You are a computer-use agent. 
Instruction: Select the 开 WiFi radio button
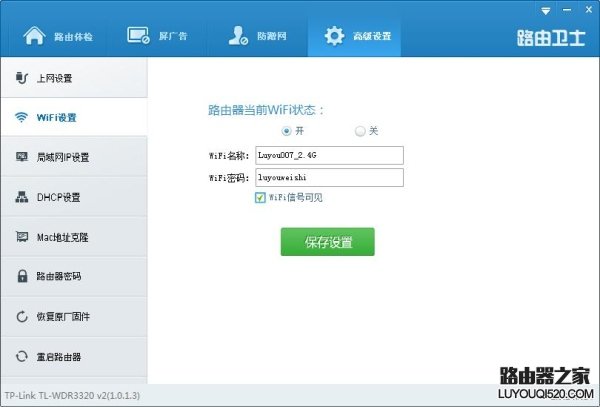[x=286, y=131]
